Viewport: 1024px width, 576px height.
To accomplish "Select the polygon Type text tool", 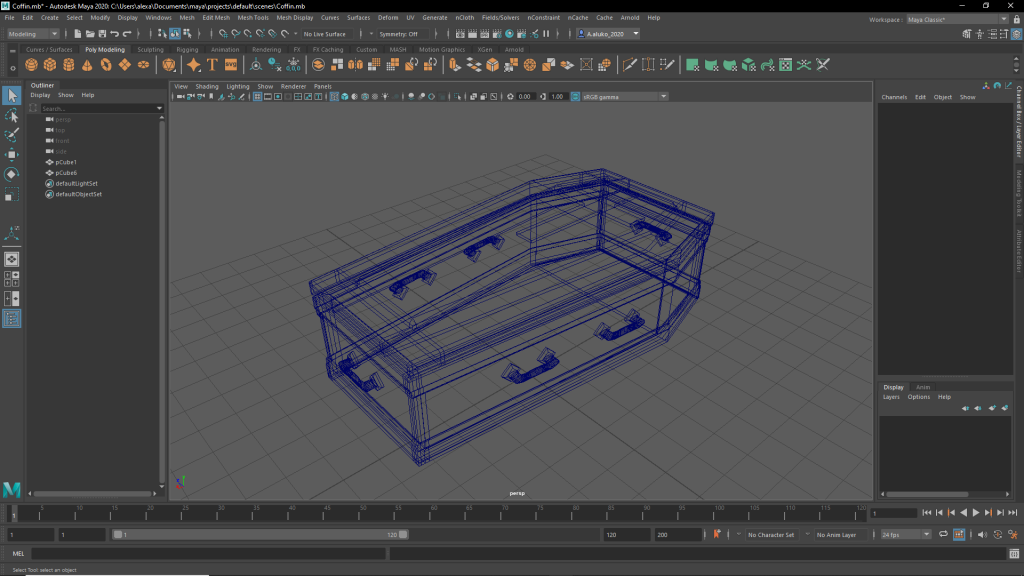I will (212, 65).
